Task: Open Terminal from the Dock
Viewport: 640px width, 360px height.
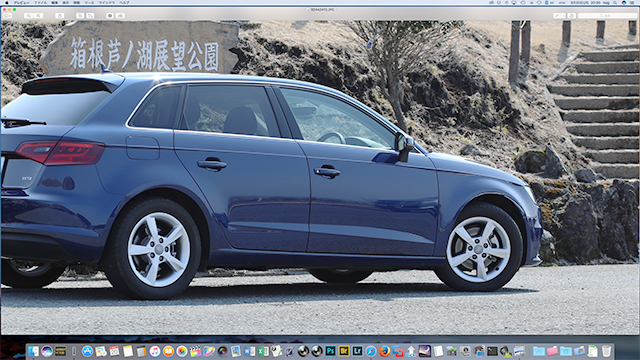Action: point(492,351)
